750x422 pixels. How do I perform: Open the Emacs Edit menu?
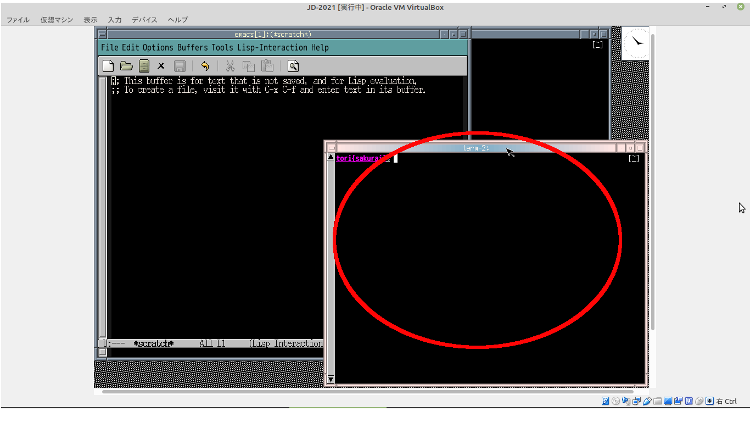click(130, 47)
